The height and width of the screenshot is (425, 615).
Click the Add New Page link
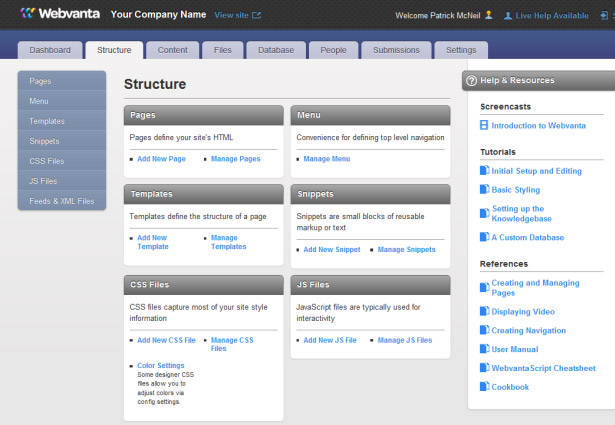pyautogui.click(x=161, y=159)
